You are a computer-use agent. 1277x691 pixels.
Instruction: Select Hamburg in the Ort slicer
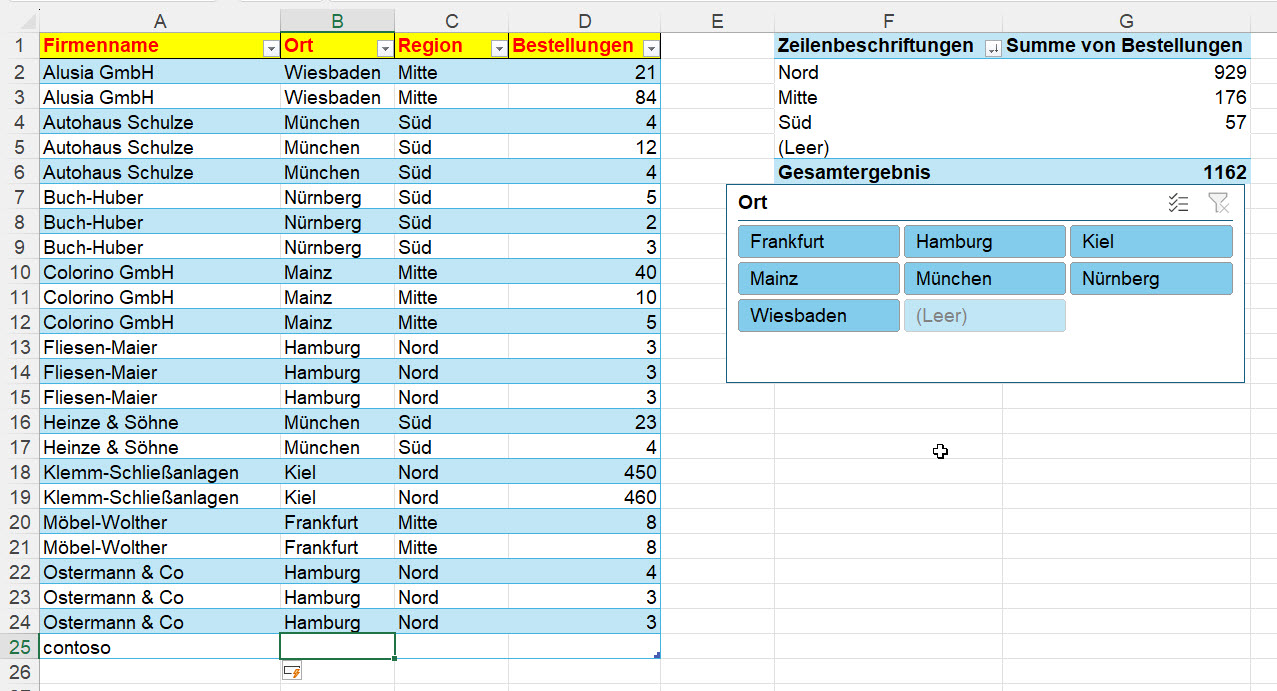coord(984,242)
